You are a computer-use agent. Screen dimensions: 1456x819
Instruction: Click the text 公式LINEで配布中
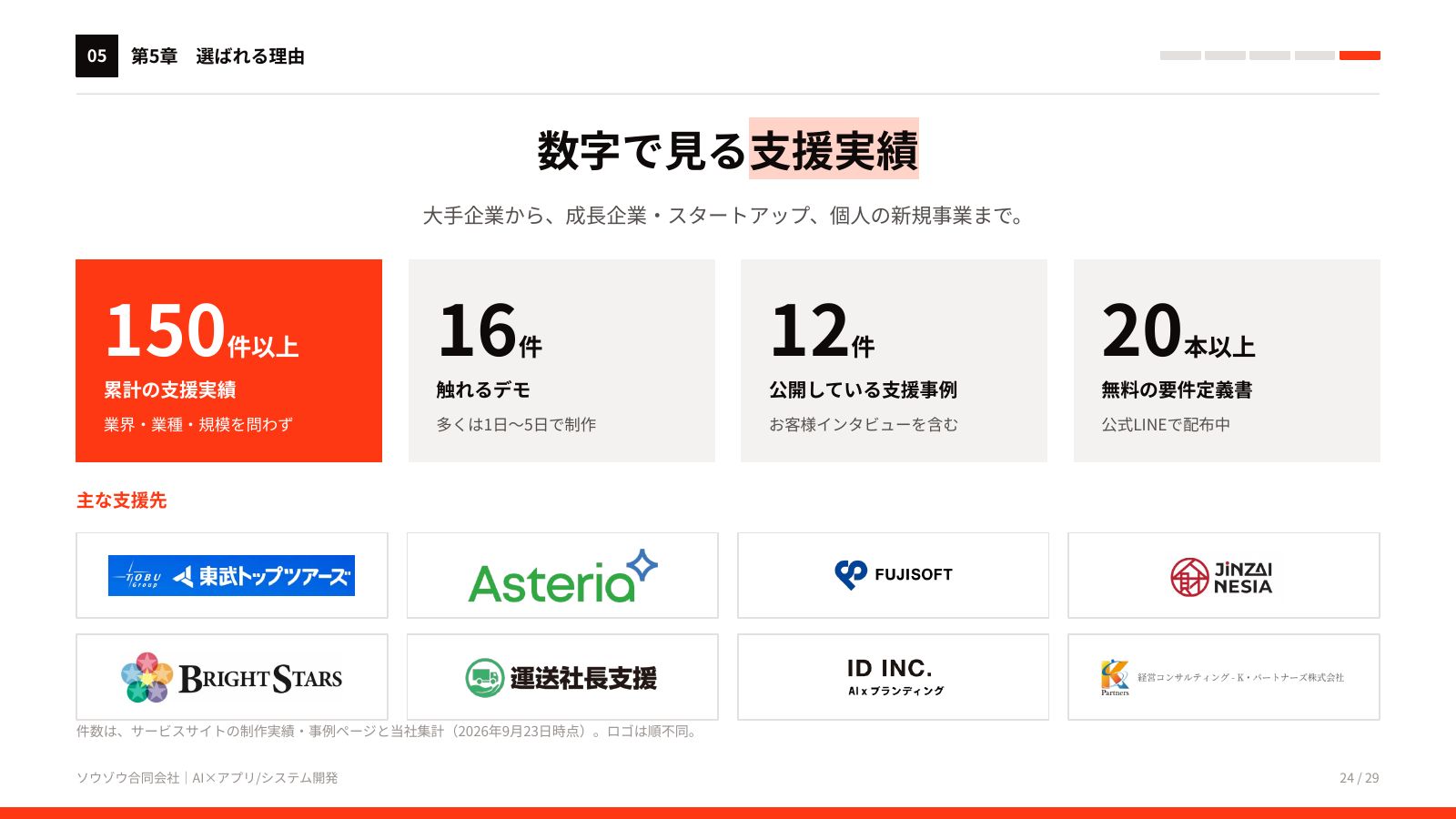(1166, 425)
